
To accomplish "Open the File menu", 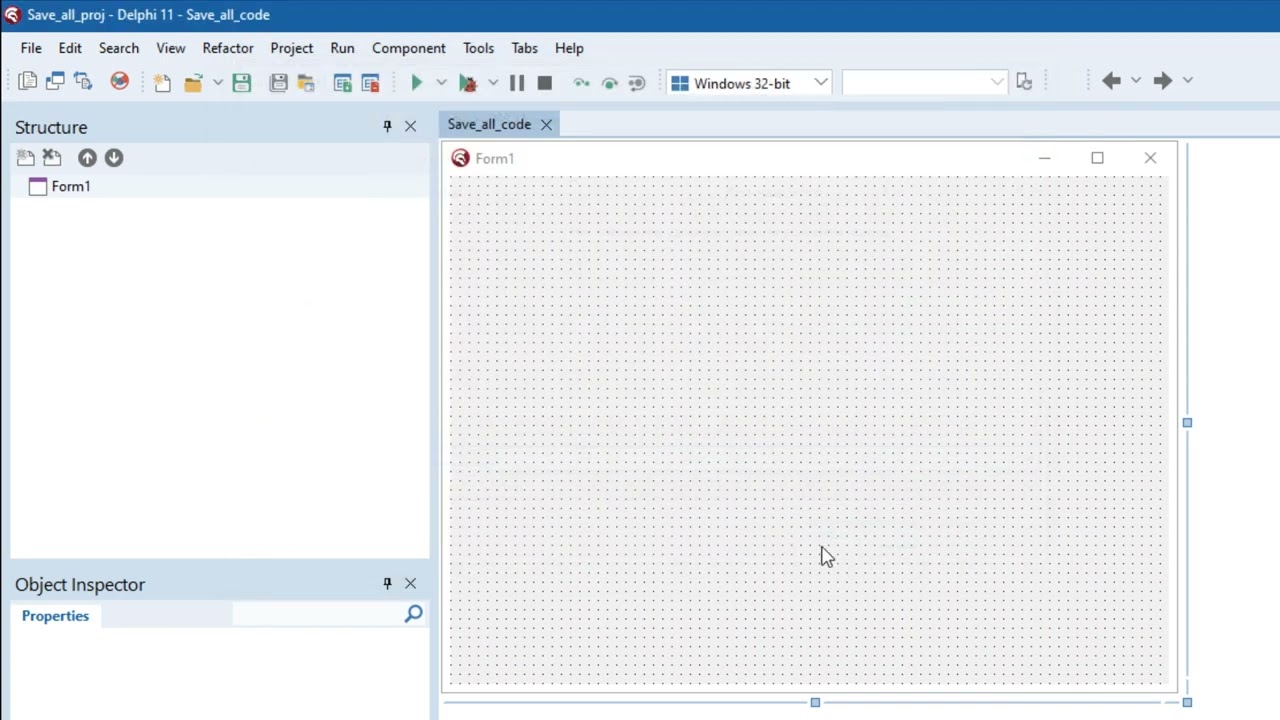I will pos(31,48).
